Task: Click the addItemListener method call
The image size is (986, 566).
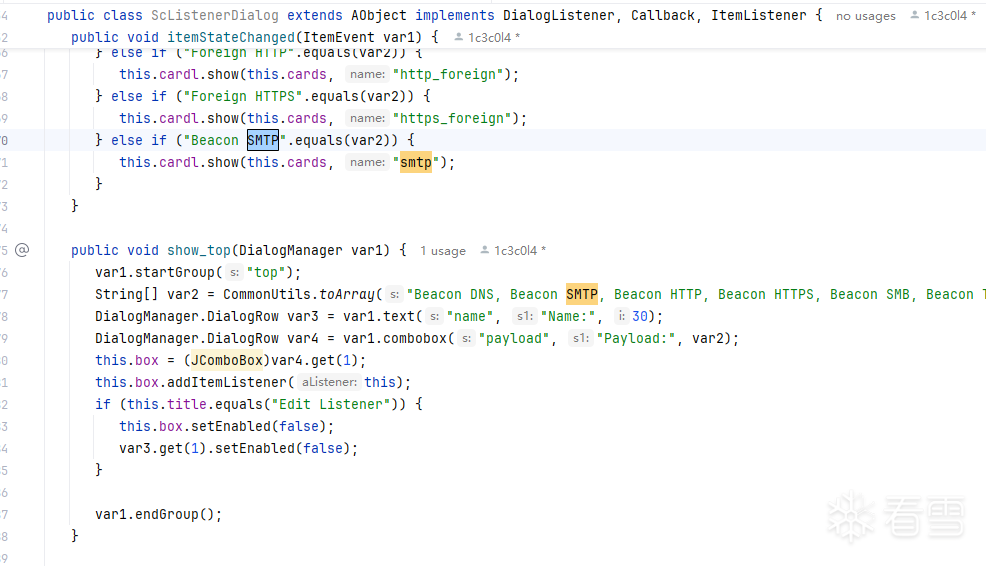Action: pos(227,382)
